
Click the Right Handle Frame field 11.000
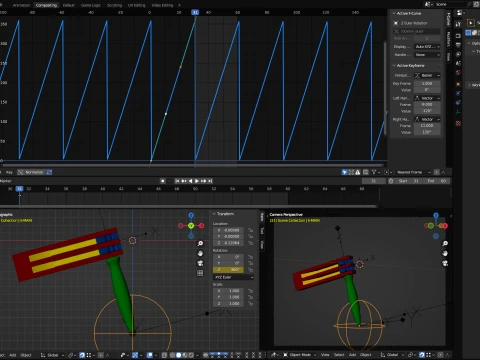point(427,126)
